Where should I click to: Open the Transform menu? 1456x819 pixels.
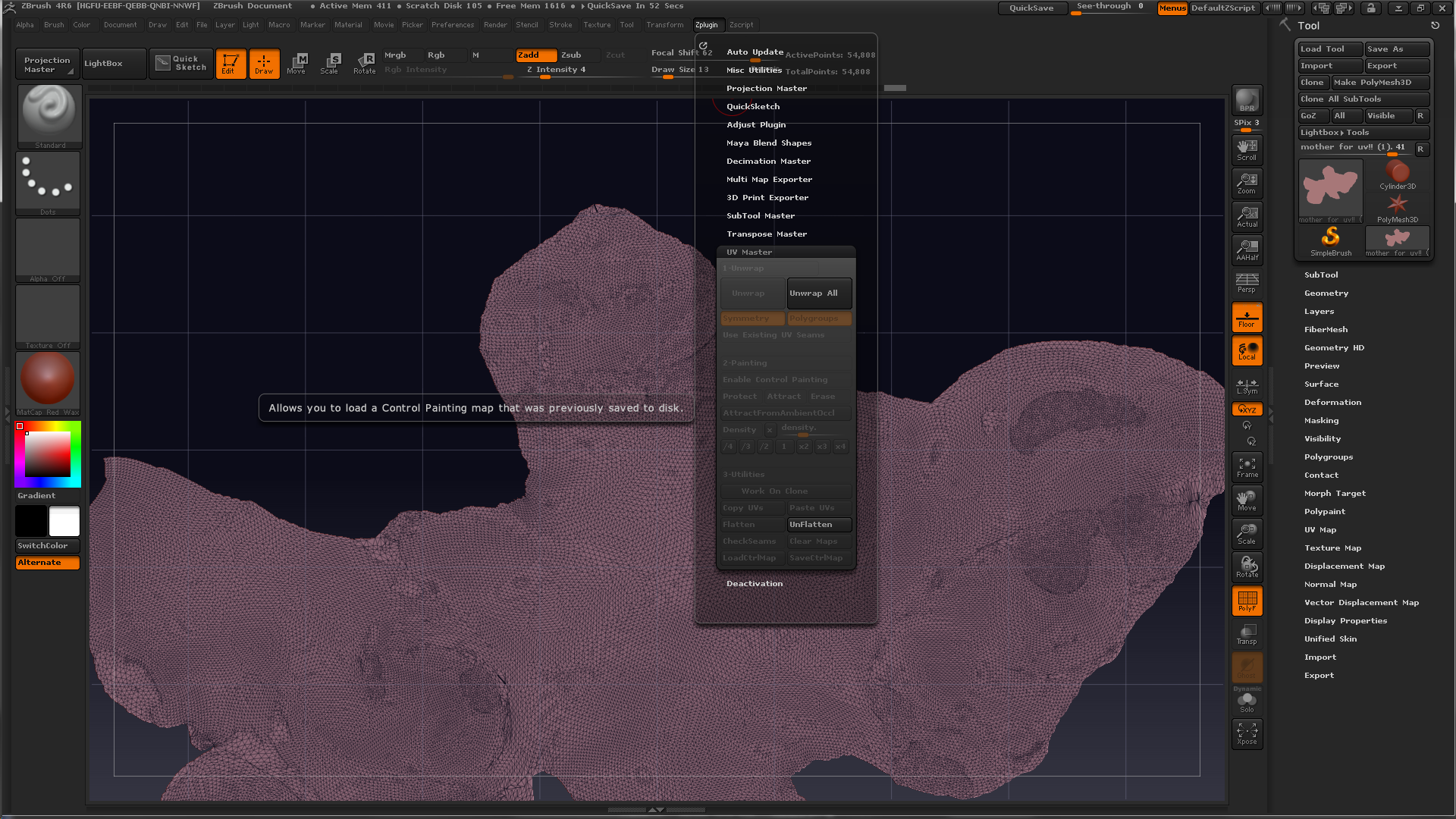pyautogui.click(x=664, y=25)
